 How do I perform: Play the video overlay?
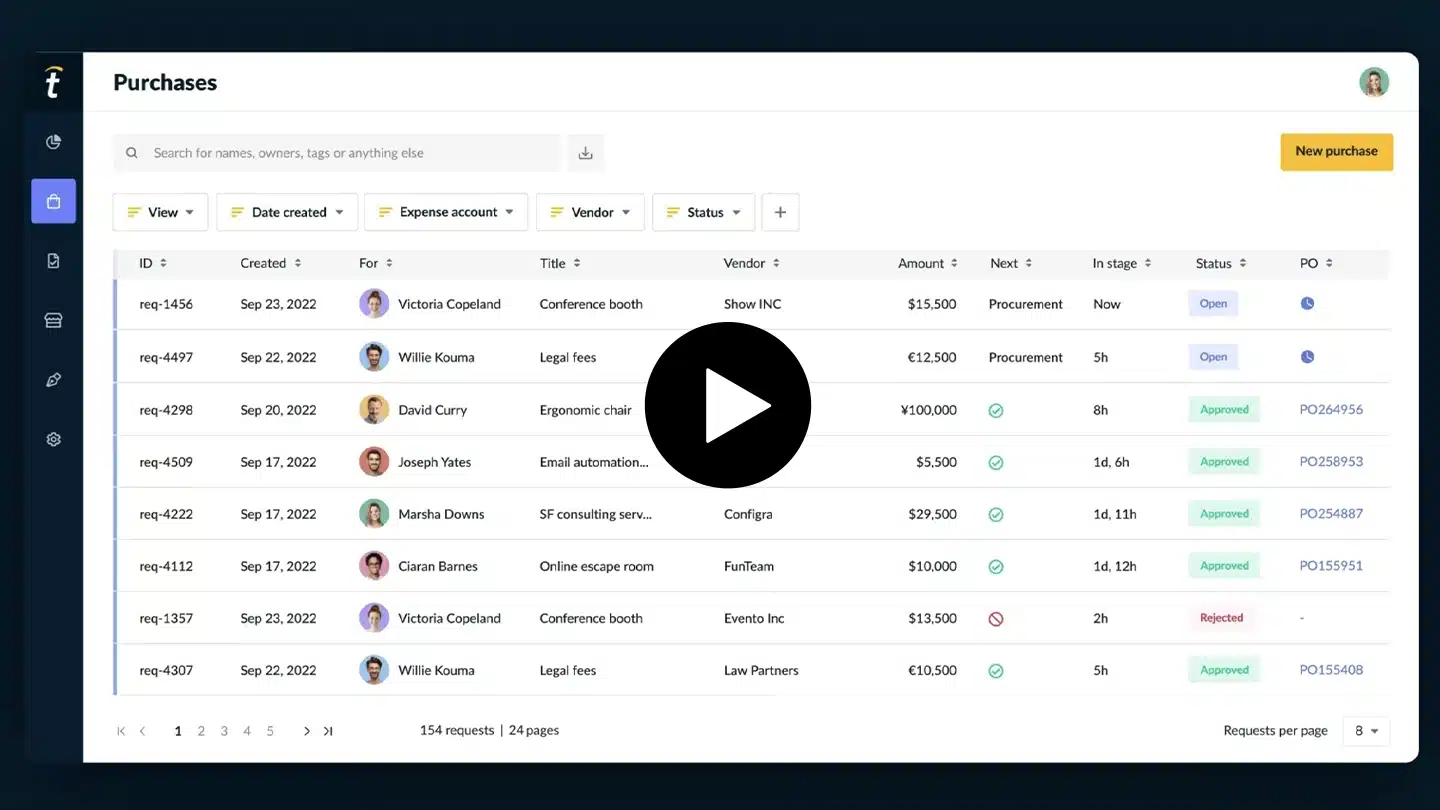[x=727, y=405]
